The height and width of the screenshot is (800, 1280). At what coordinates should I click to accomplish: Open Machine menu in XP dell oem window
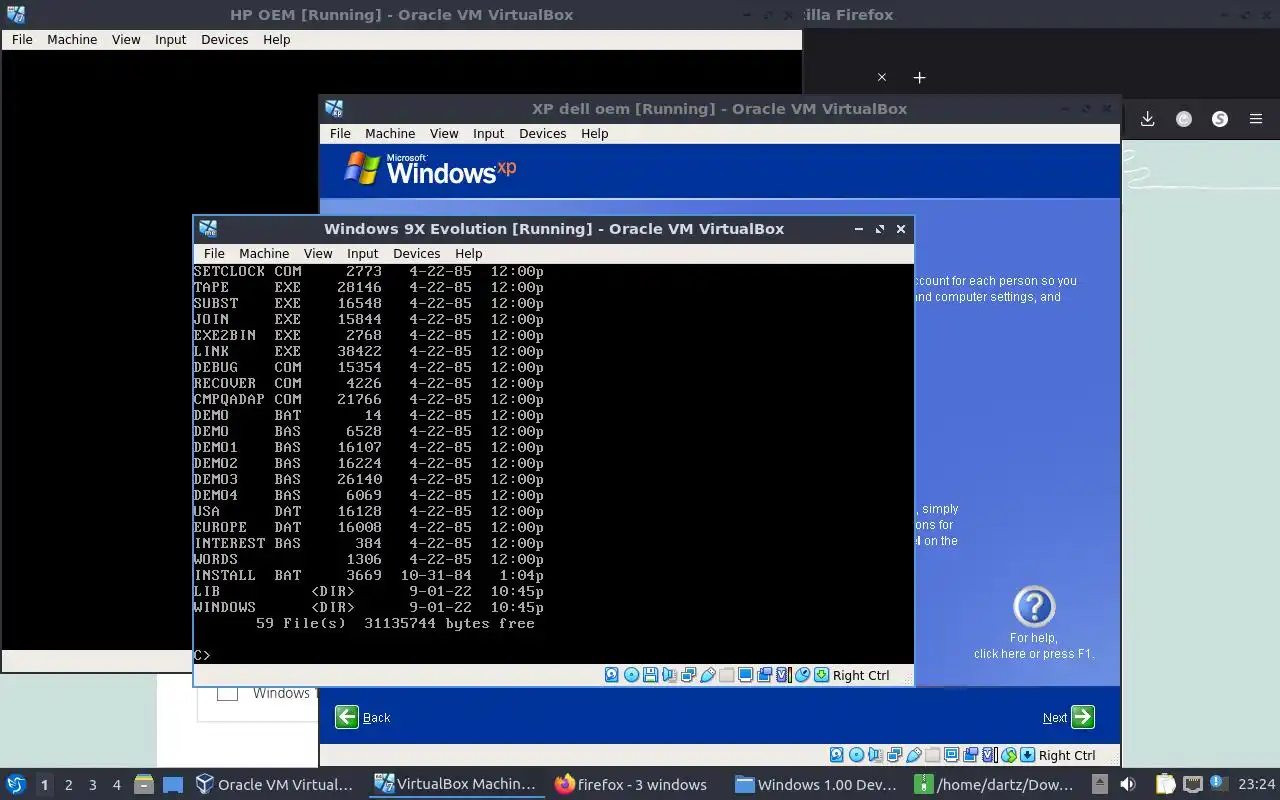point(390,133)
